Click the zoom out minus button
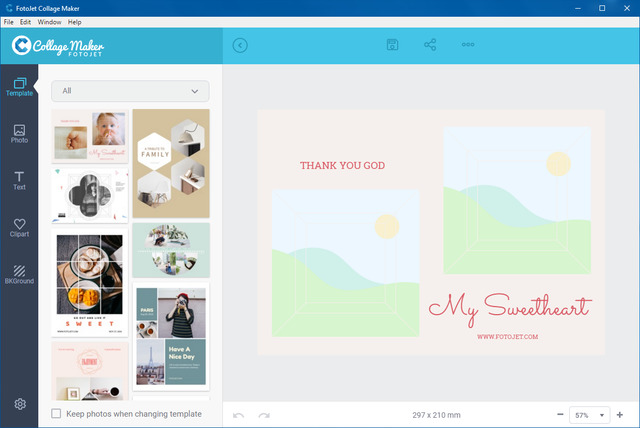 pos(559,414)
